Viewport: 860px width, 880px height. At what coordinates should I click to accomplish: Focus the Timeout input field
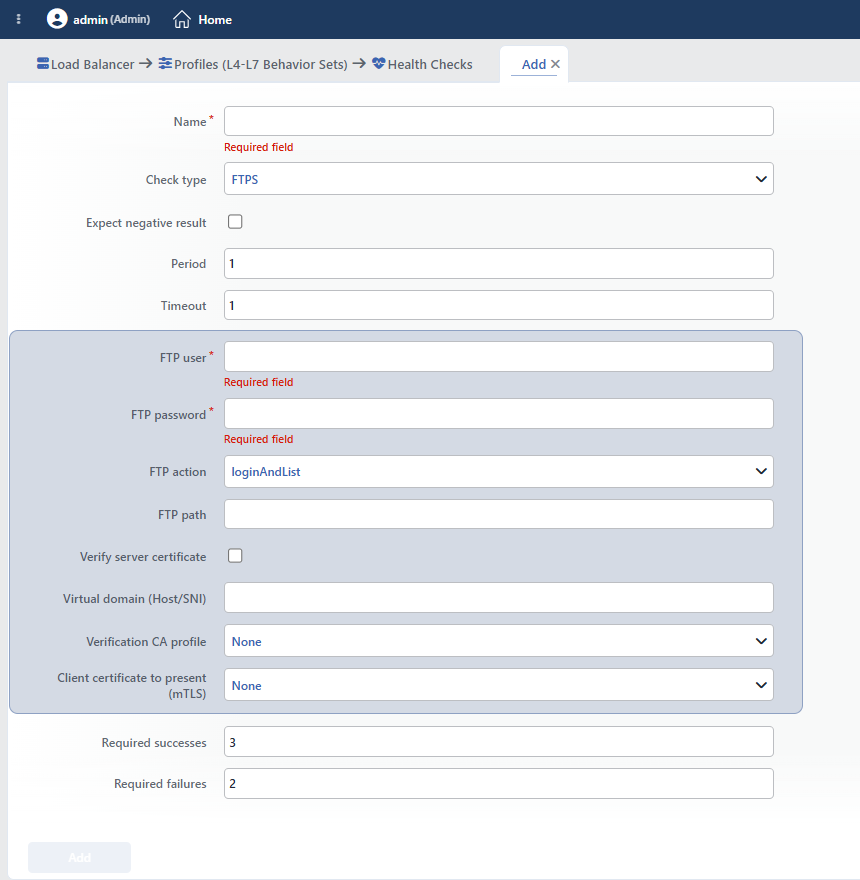pos(498,305)
